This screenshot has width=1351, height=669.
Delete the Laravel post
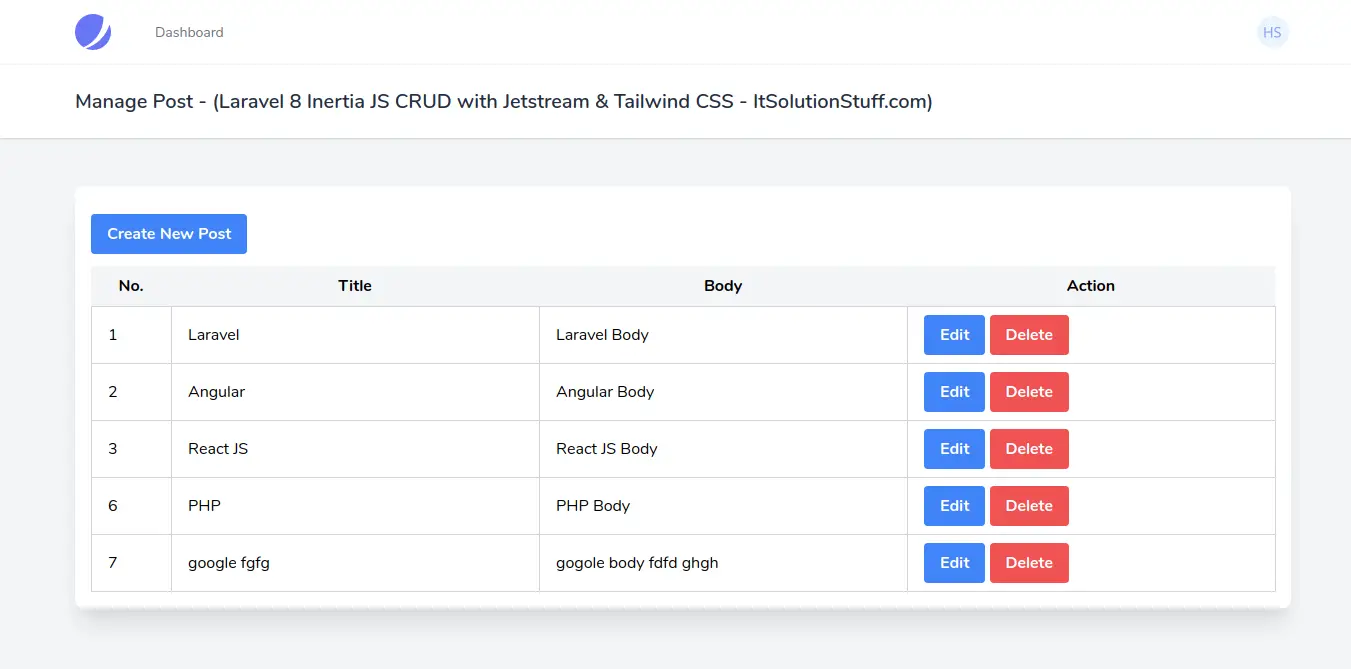coord(1029,334)
